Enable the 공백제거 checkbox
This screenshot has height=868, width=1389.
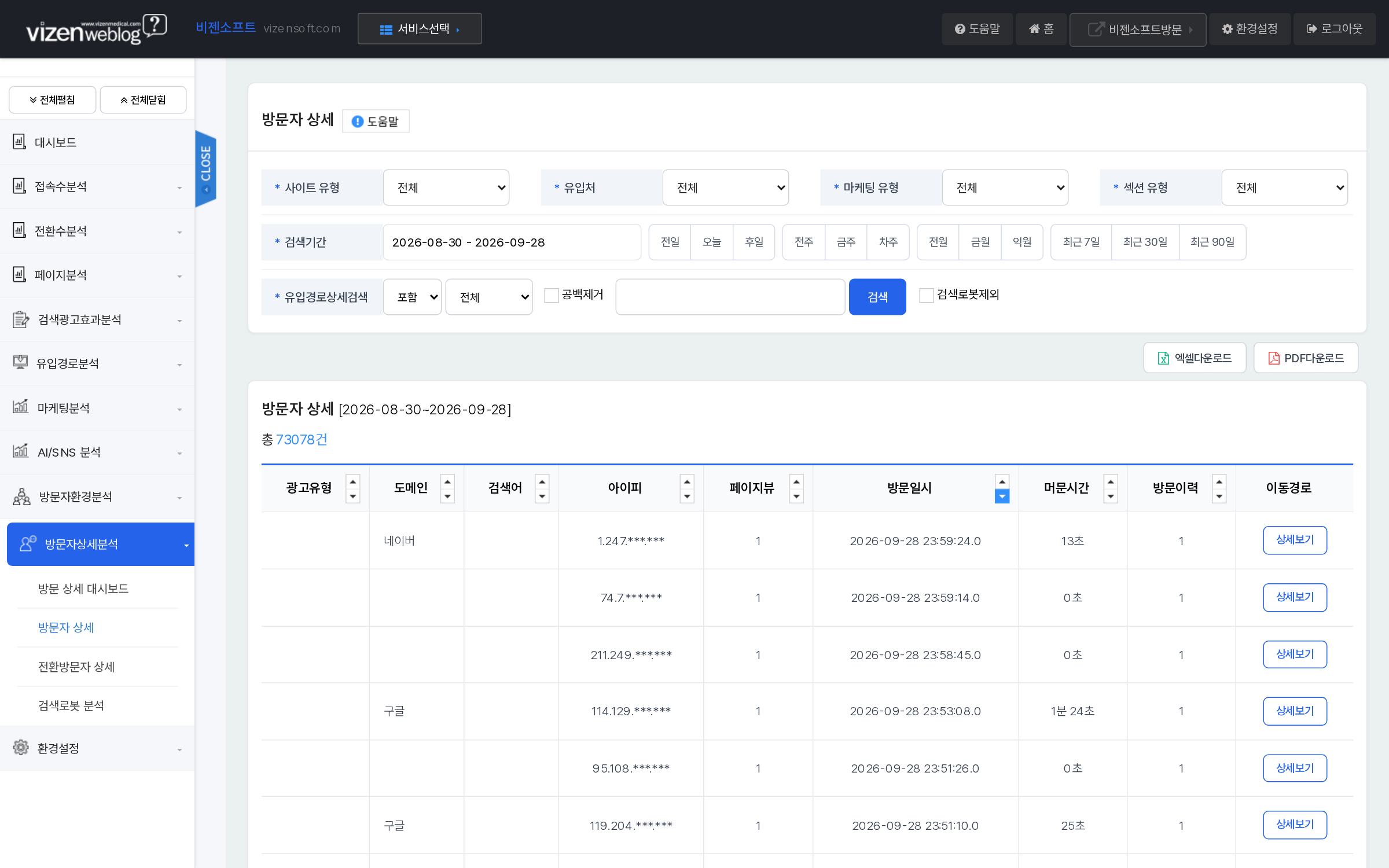click(552, 295)
